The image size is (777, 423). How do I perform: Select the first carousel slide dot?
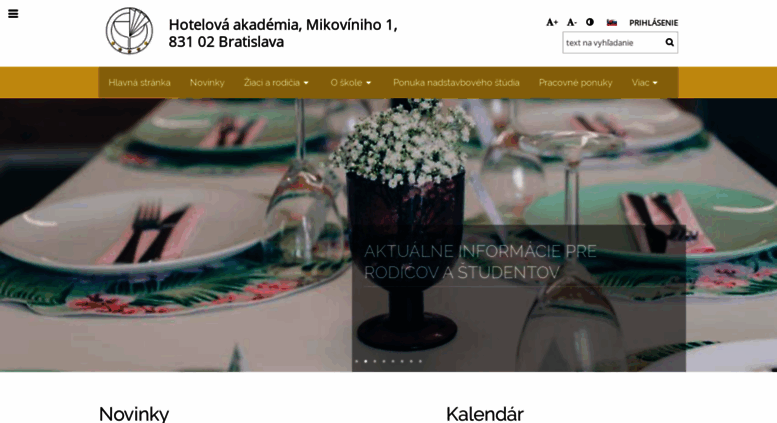point(356,361)
